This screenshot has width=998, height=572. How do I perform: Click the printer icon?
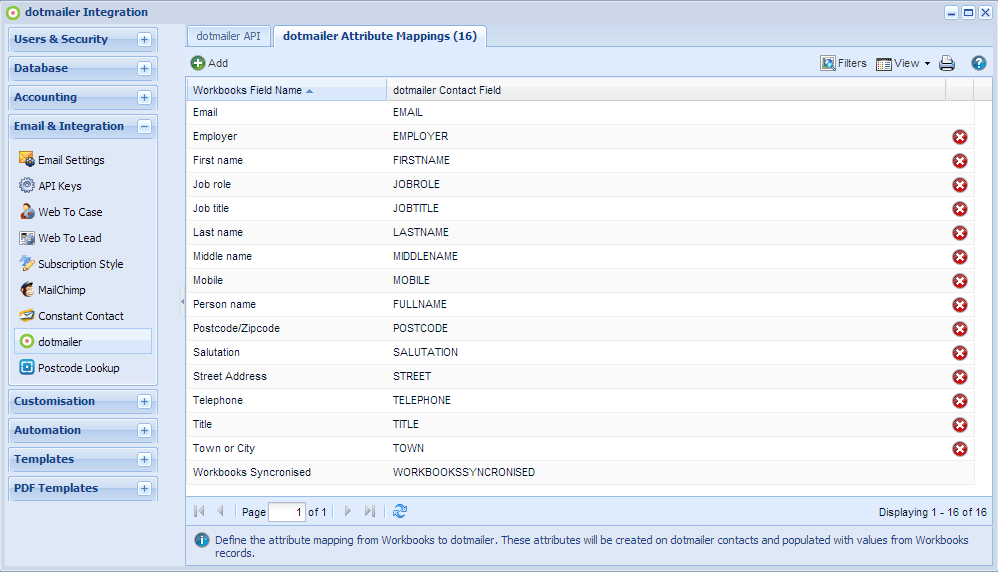947,63
